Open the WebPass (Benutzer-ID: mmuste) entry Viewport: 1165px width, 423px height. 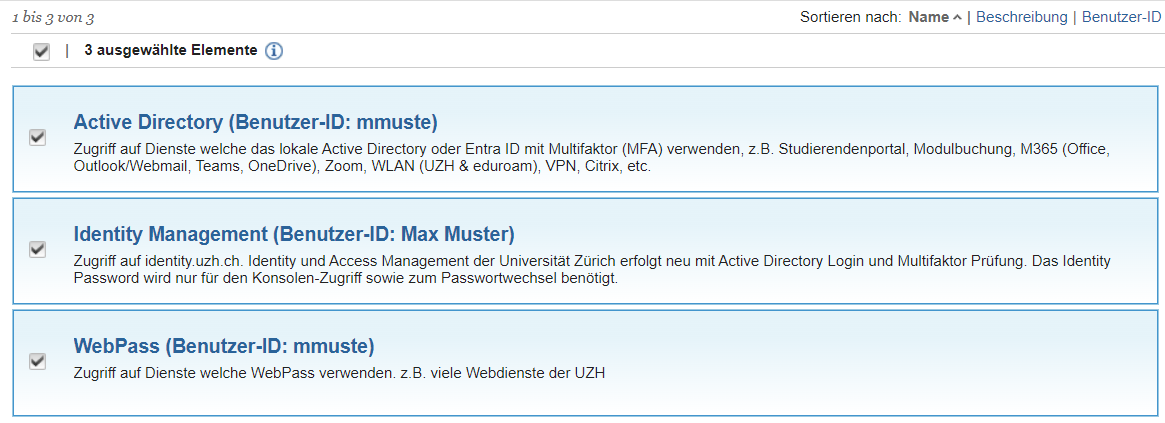point(223,347)
